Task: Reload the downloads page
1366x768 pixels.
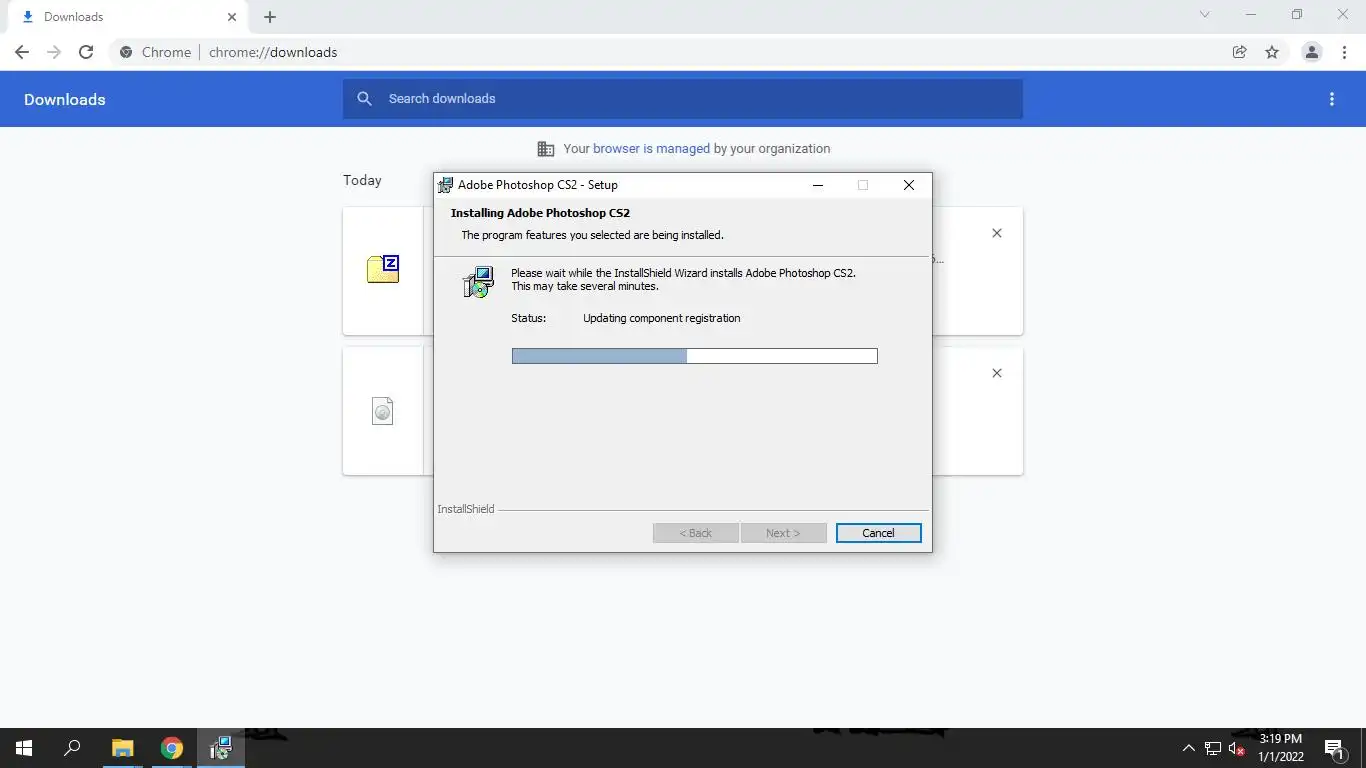Action: pos(86,52)
